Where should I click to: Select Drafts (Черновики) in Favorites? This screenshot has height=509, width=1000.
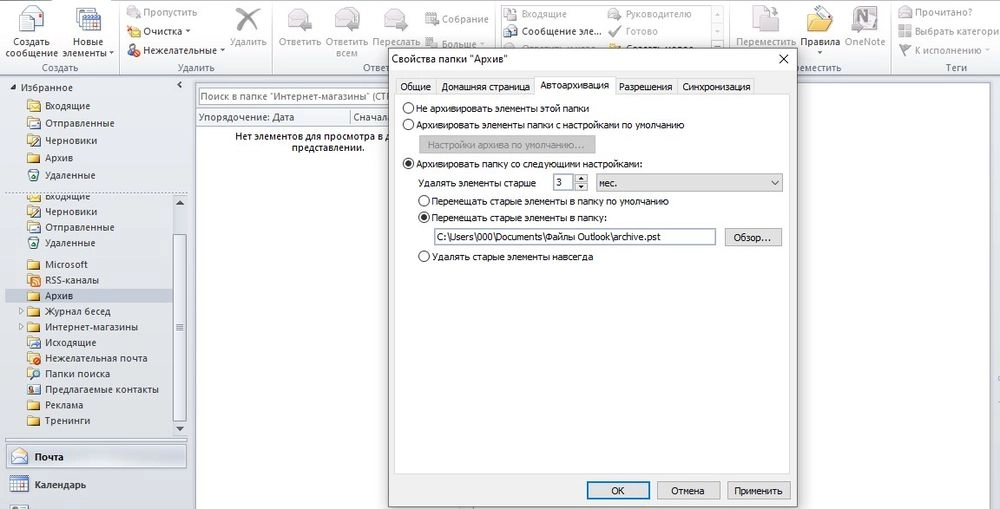point(71,140)
